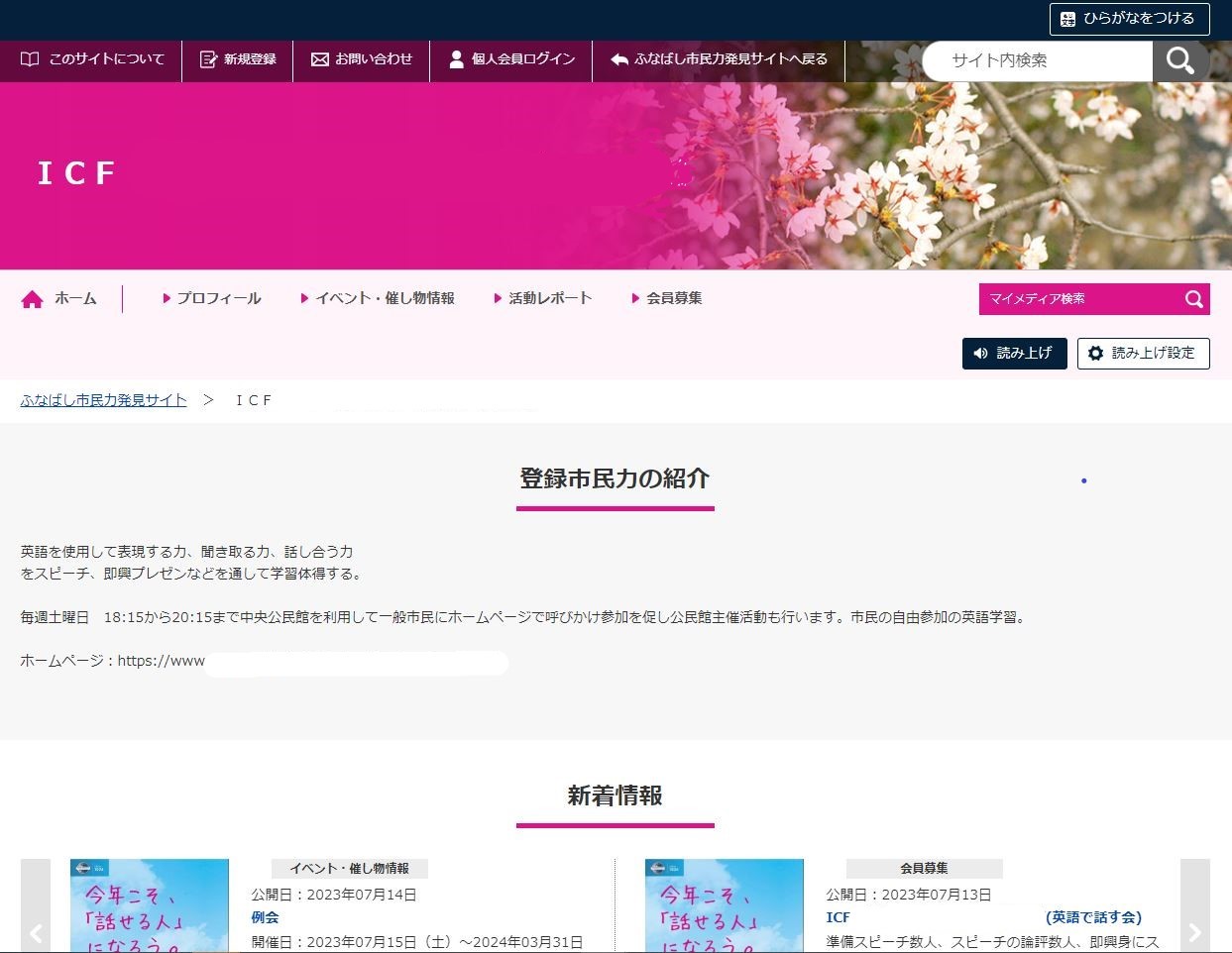The width and height of the screenshot is (1232, 953).
Task: Open このサイトについて about page
Action: point(92,59)
